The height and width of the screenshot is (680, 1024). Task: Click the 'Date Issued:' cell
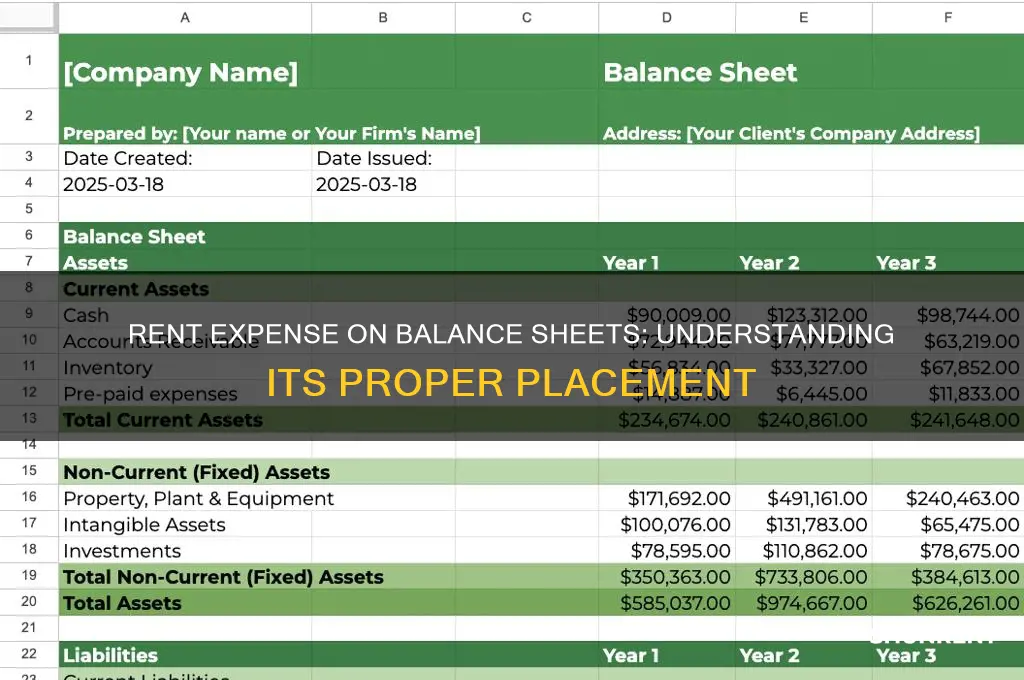374,158
